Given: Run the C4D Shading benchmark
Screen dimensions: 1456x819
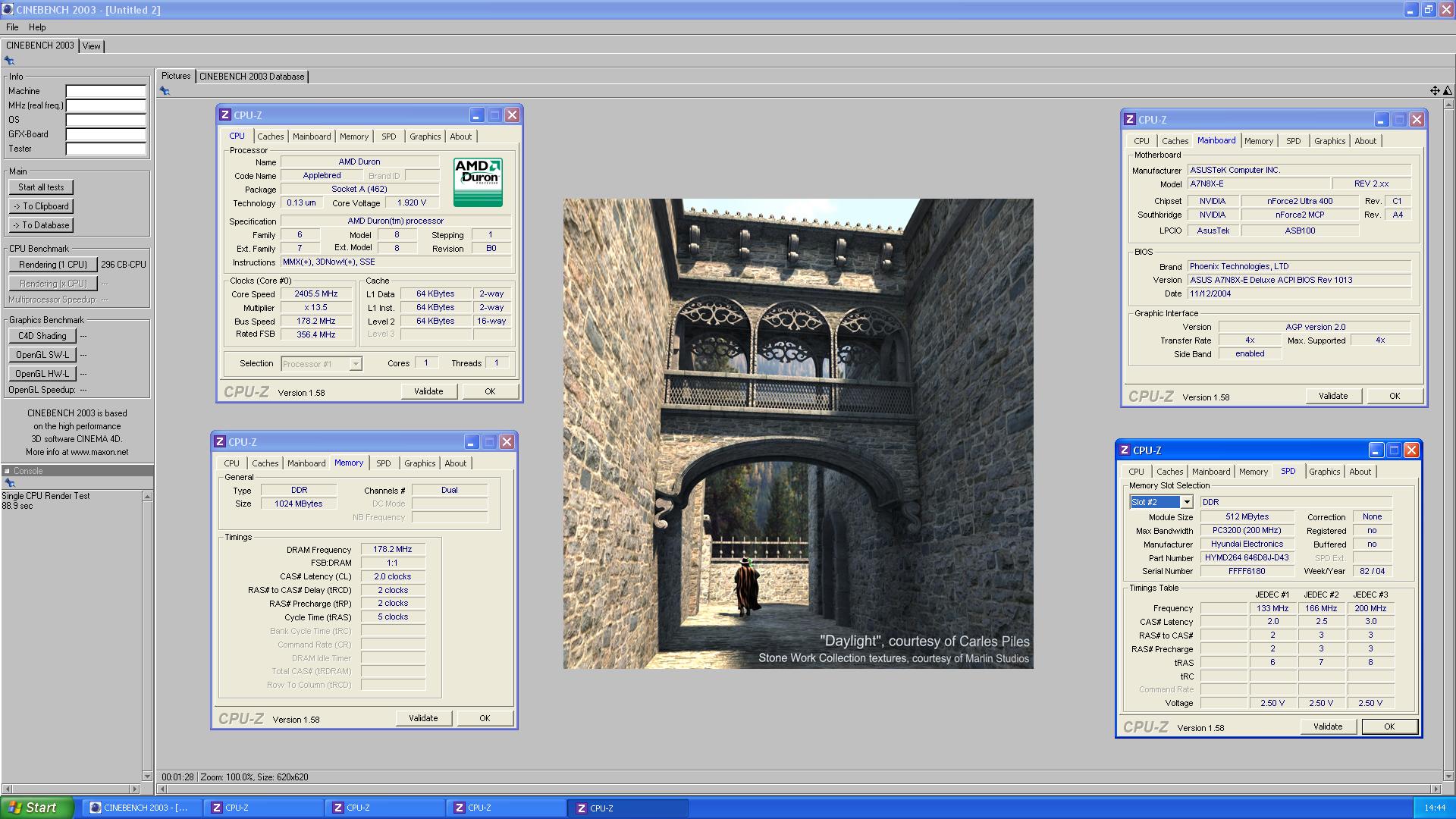Looking at the screenshot, I should tap(42, 336).
